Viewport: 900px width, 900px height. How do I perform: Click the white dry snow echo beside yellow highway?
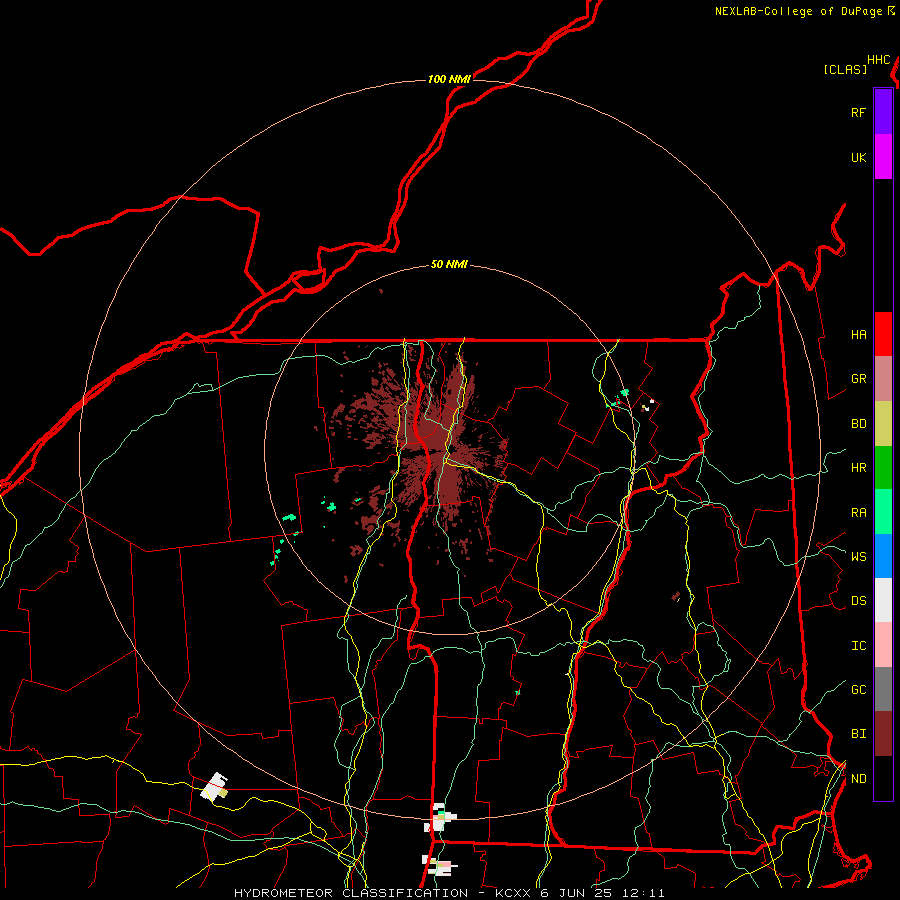pyautogui.click(x=214, y=788)
